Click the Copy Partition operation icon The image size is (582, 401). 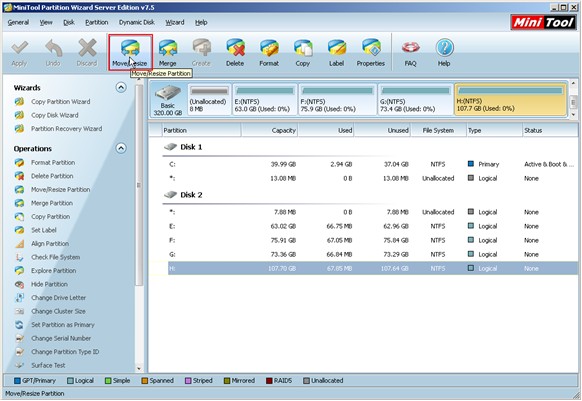point(19,216)
